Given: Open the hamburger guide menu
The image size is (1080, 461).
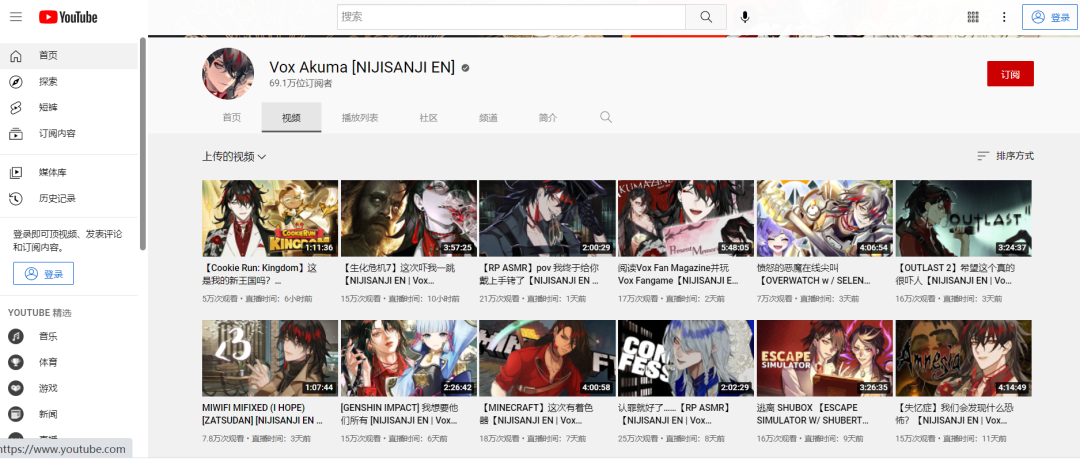Looking at the screenshot, I should tap(16, 17).
